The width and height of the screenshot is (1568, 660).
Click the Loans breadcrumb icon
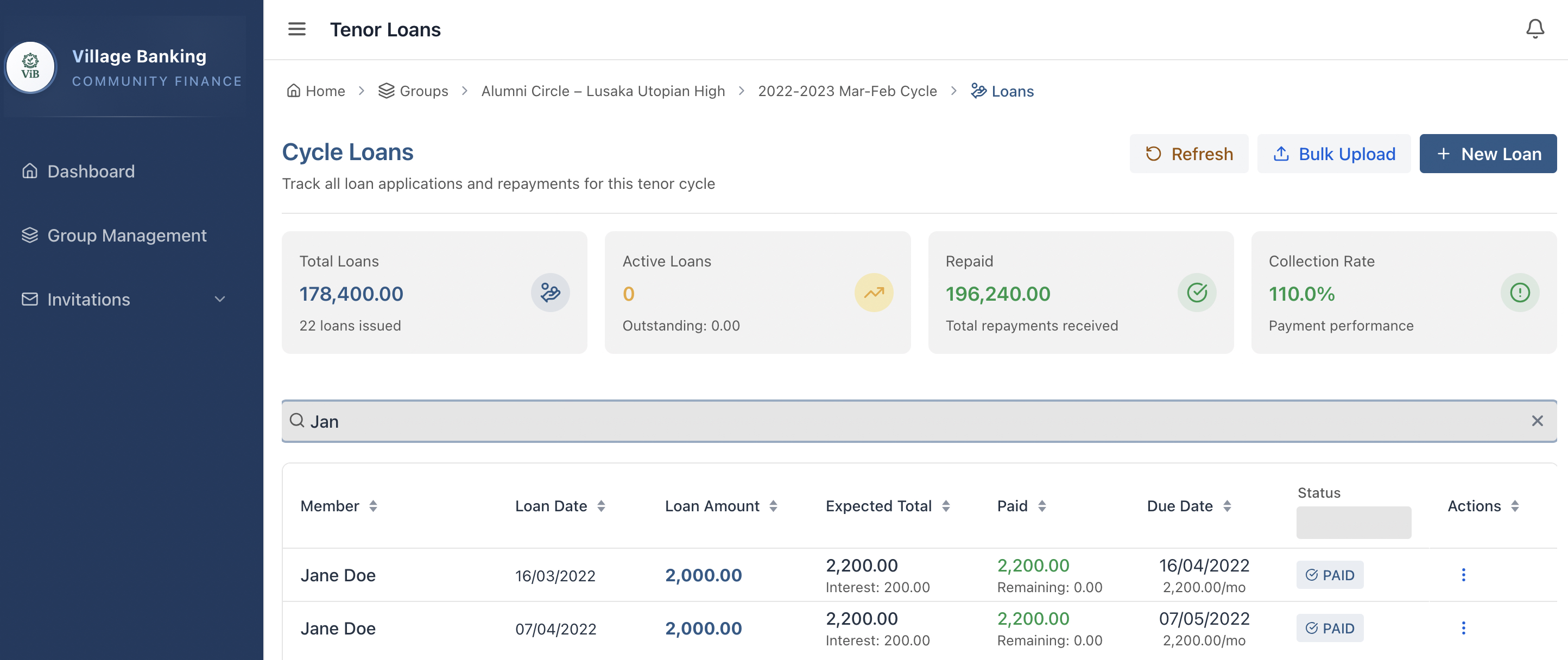[x=979, y=91]
